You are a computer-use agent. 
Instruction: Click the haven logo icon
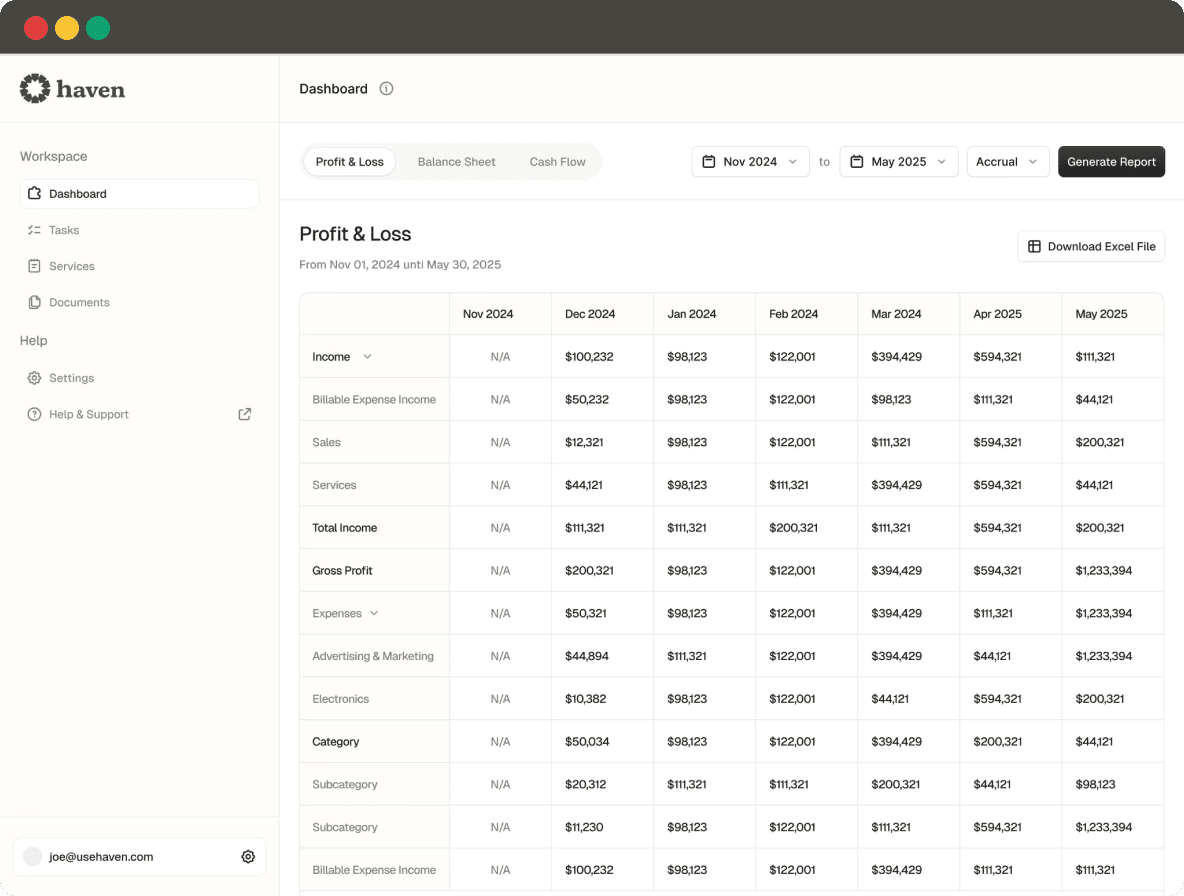tap(35, 88)
